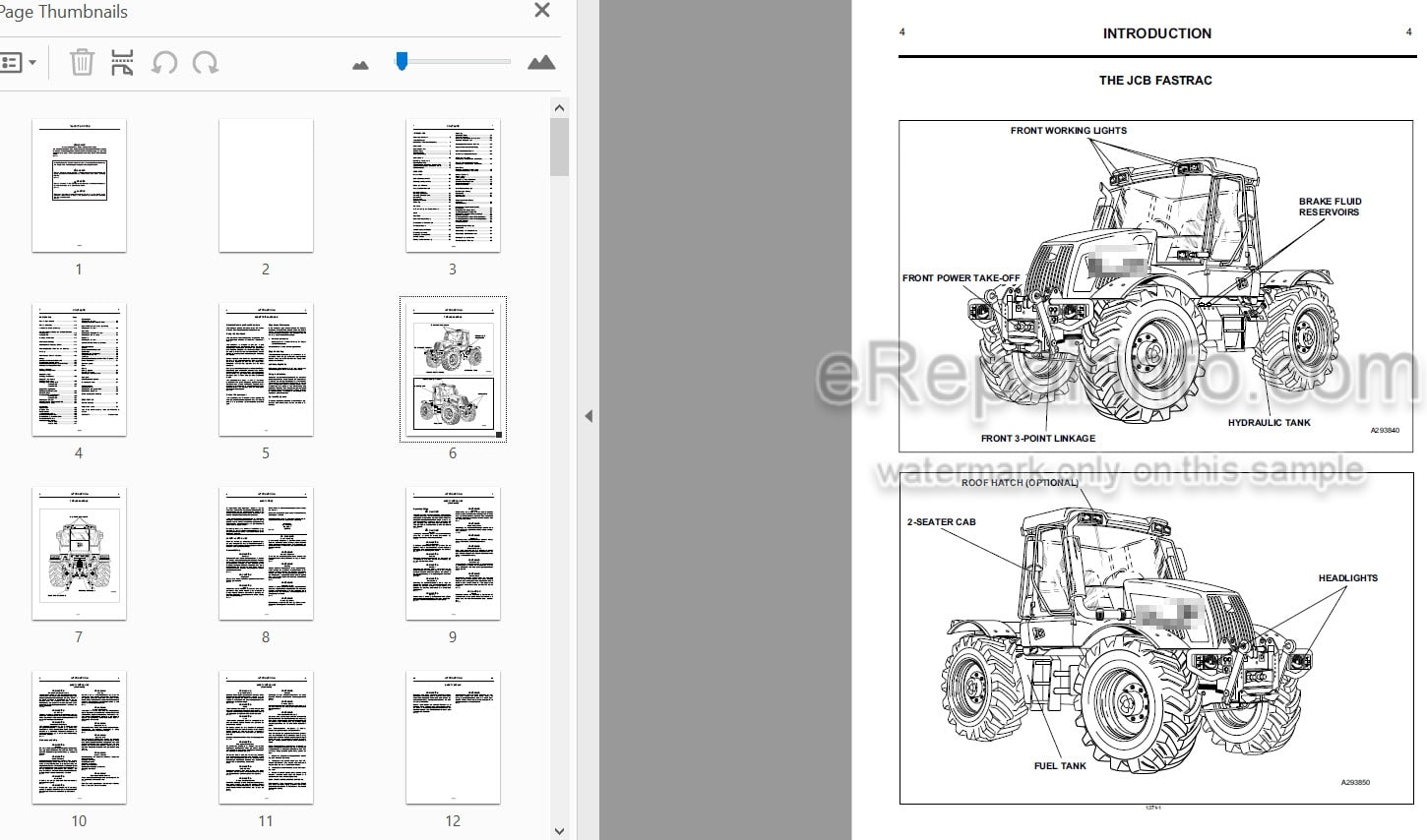Click 'THE JCB FASTRAC' title text
1427x840 pixels.
tap(1155, 81)
